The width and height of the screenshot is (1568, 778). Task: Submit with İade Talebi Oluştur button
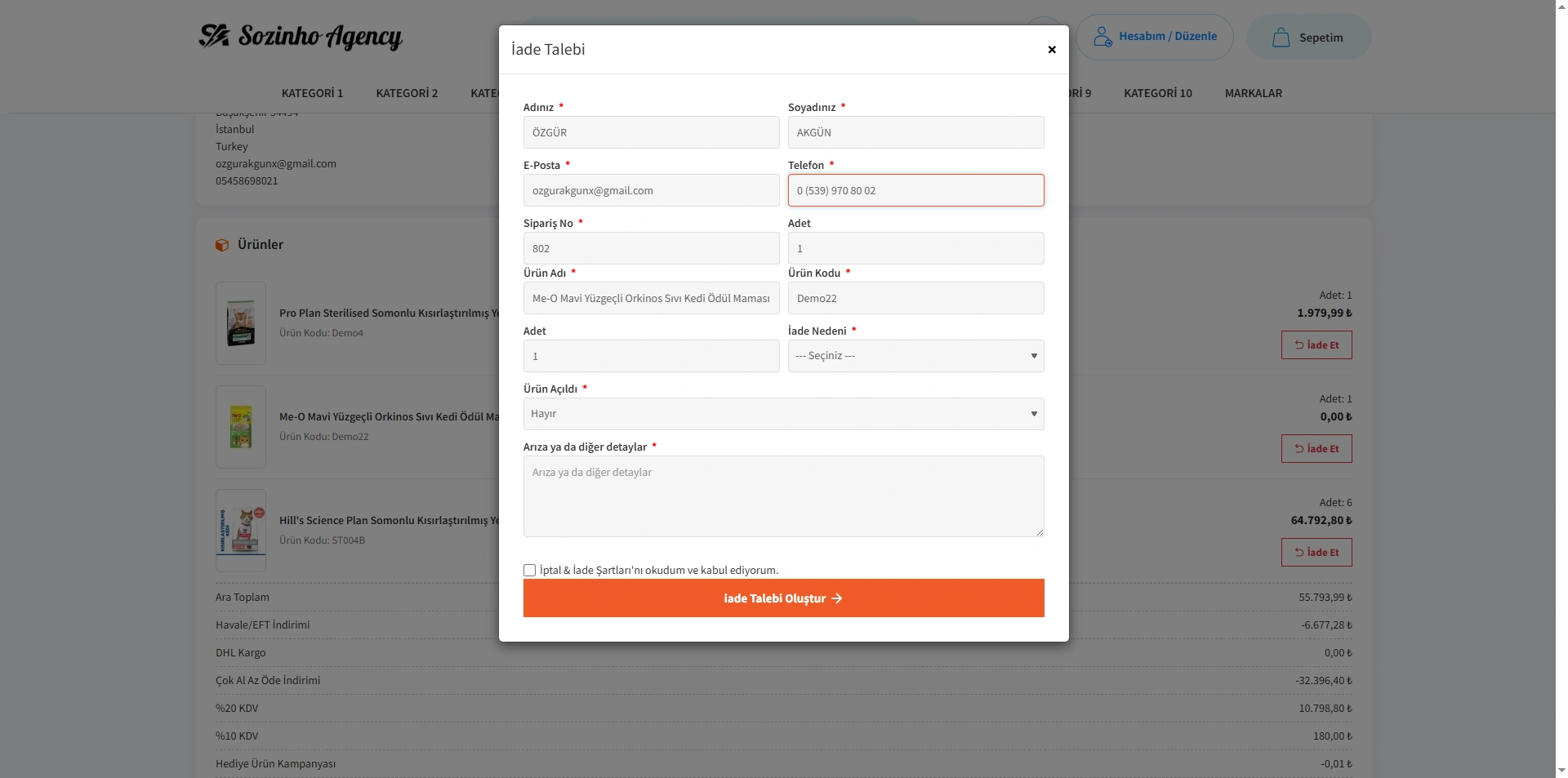783,598
